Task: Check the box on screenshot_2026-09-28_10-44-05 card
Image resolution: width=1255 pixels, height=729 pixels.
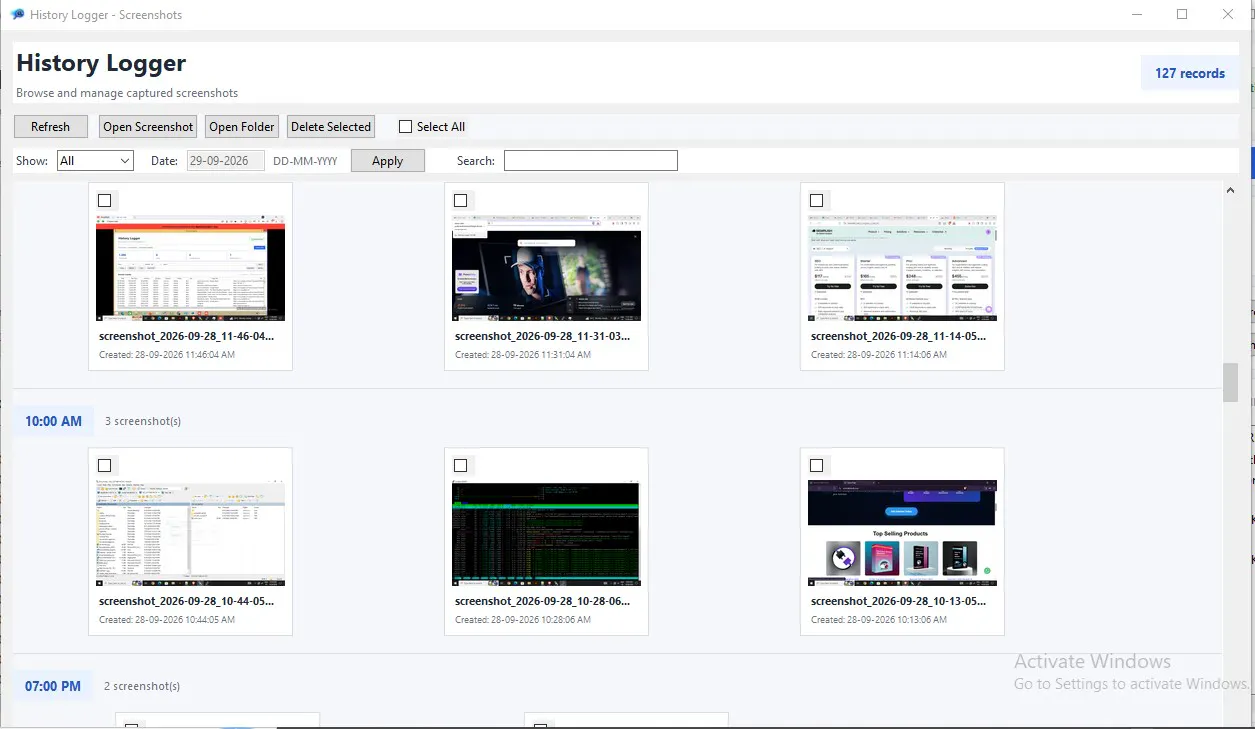Action: [x=104, y=465]
